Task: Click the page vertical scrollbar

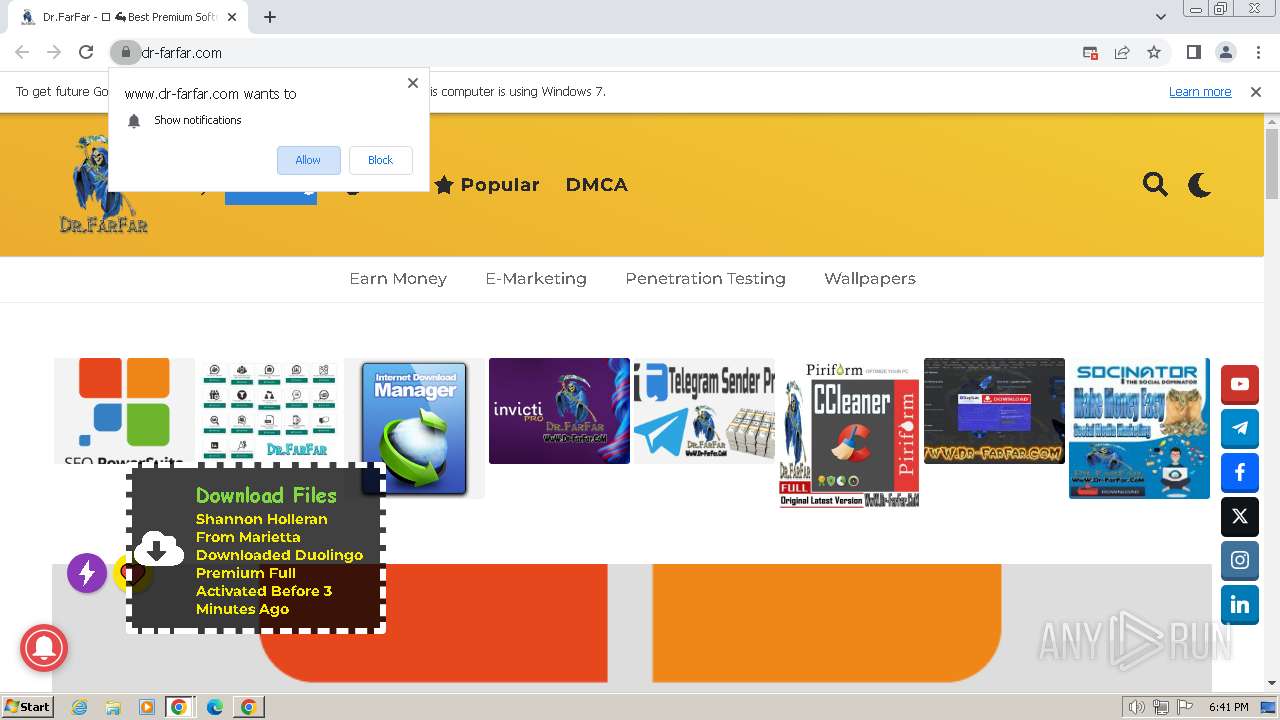Action: (x=1272, y=165)
